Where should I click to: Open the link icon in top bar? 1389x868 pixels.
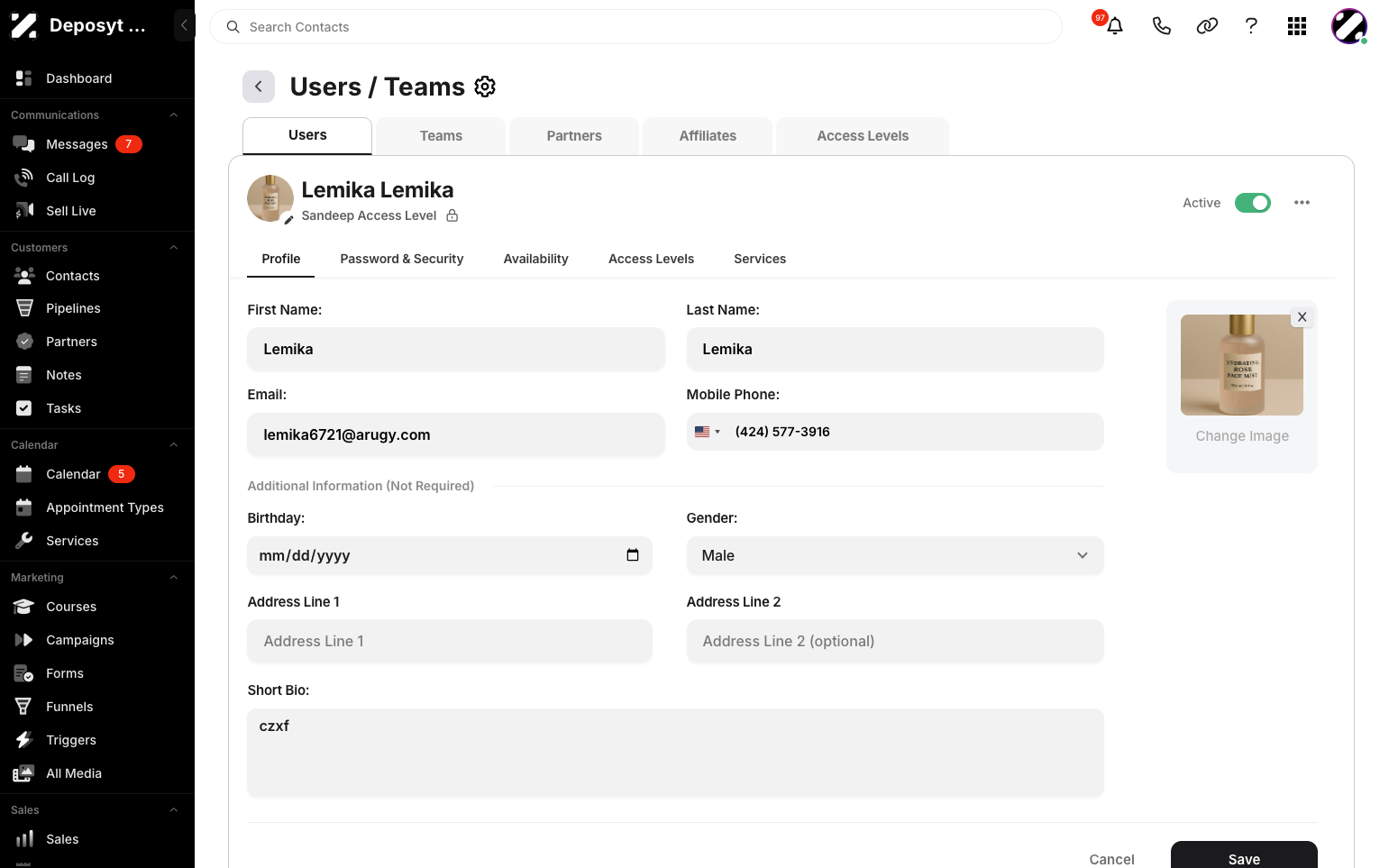tap(1207, 26)
